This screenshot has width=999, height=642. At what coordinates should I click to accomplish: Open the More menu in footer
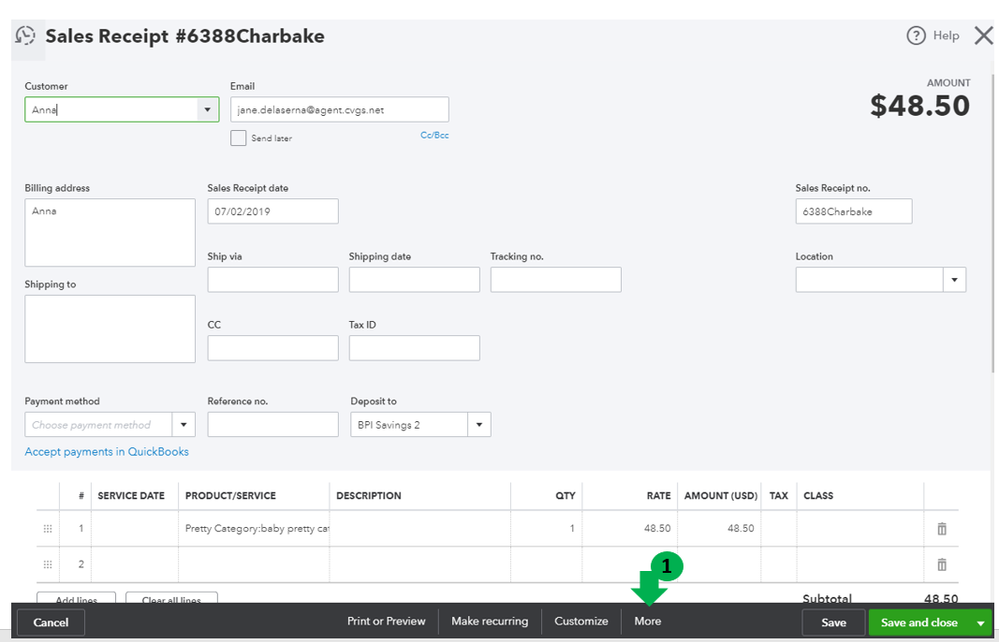647,621
